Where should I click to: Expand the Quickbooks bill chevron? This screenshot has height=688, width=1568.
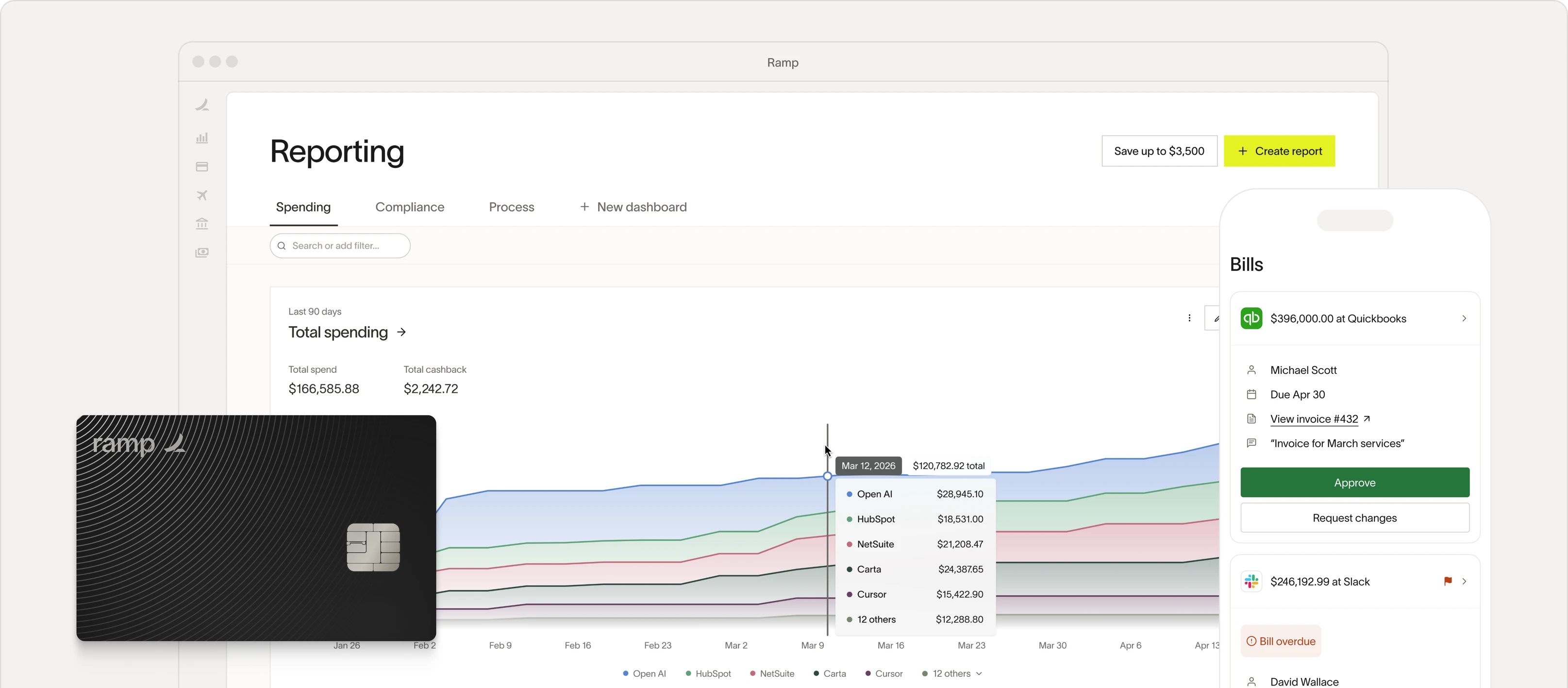tap(1464, 318)
